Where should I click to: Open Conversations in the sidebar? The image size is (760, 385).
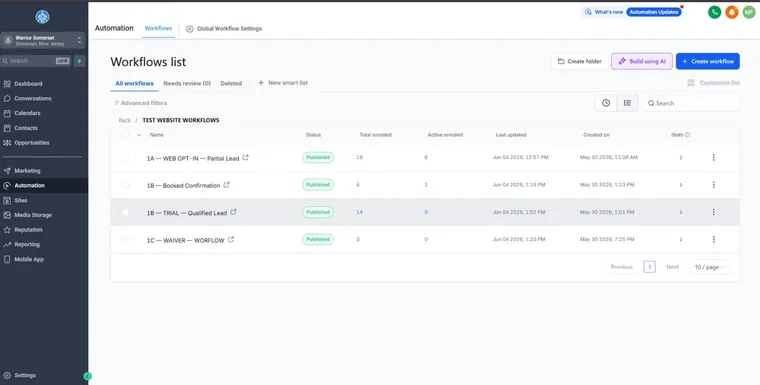[x=32, y=98]
